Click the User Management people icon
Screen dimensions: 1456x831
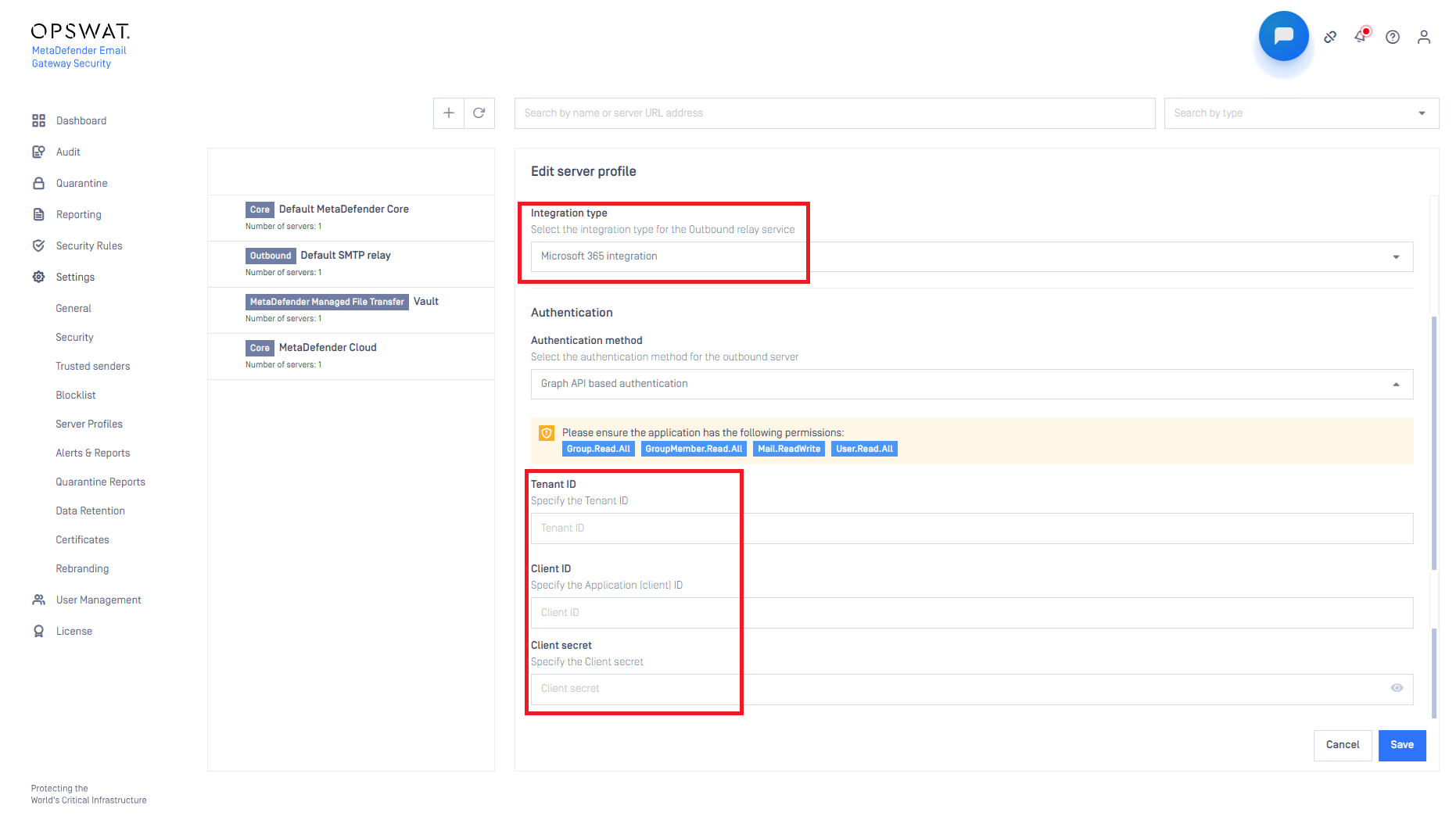click(38, 600)
